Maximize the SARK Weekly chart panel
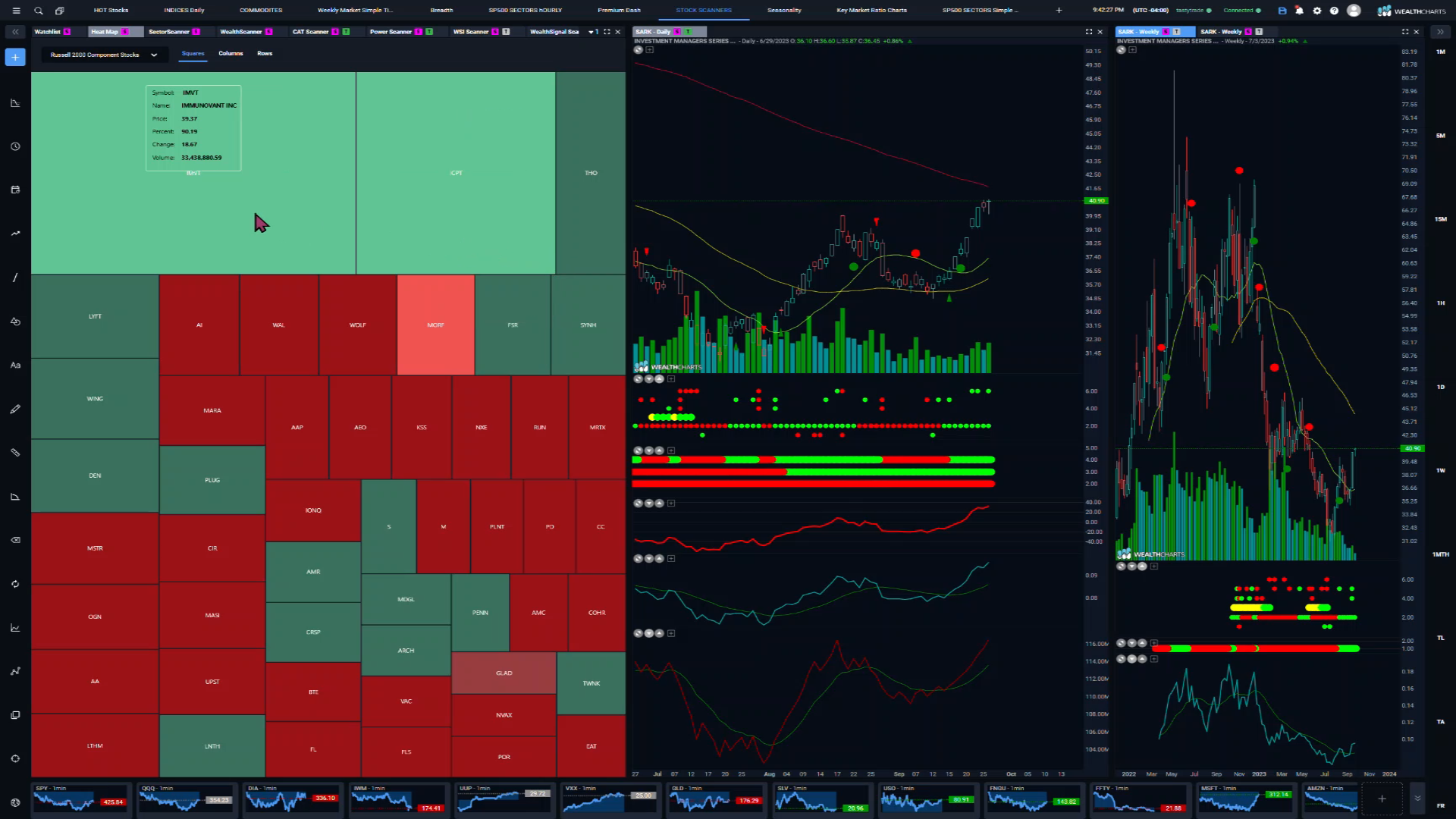This screenshot has height=819, width=1456. tap(1405, 32)
